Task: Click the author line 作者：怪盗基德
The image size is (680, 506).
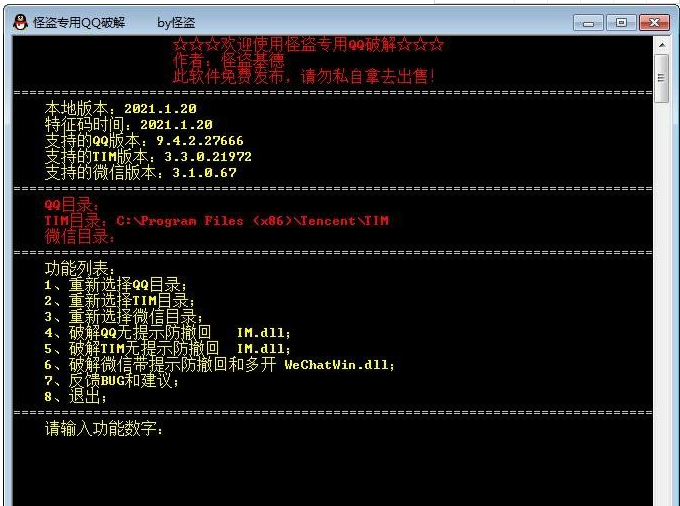Action: tap(229, 60)
